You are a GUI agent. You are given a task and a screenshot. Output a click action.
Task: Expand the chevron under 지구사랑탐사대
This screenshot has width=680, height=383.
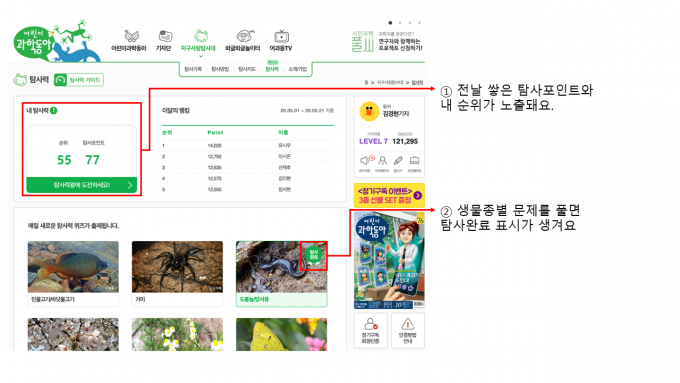(x=201, y=56)
